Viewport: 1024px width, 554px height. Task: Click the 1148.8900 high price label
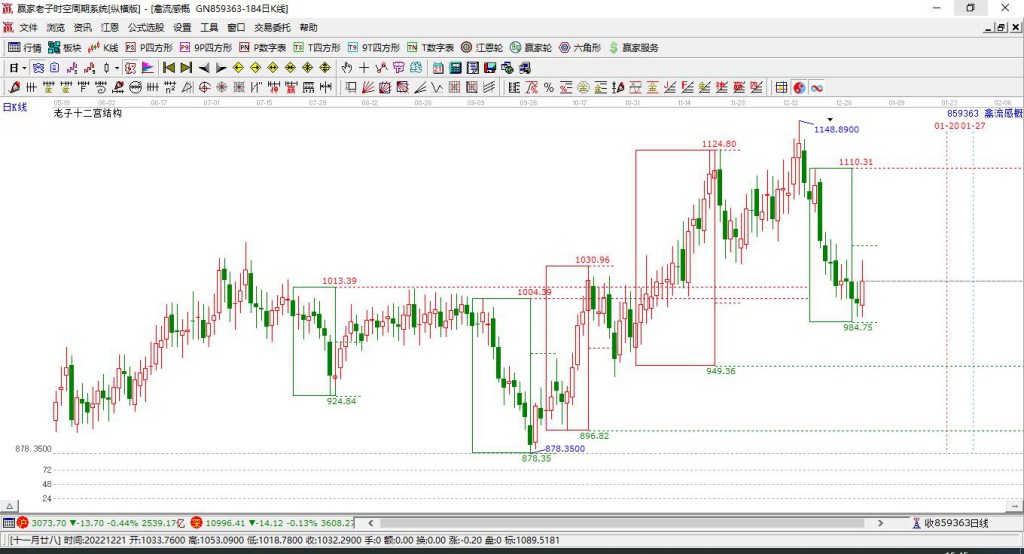[836, 129]
